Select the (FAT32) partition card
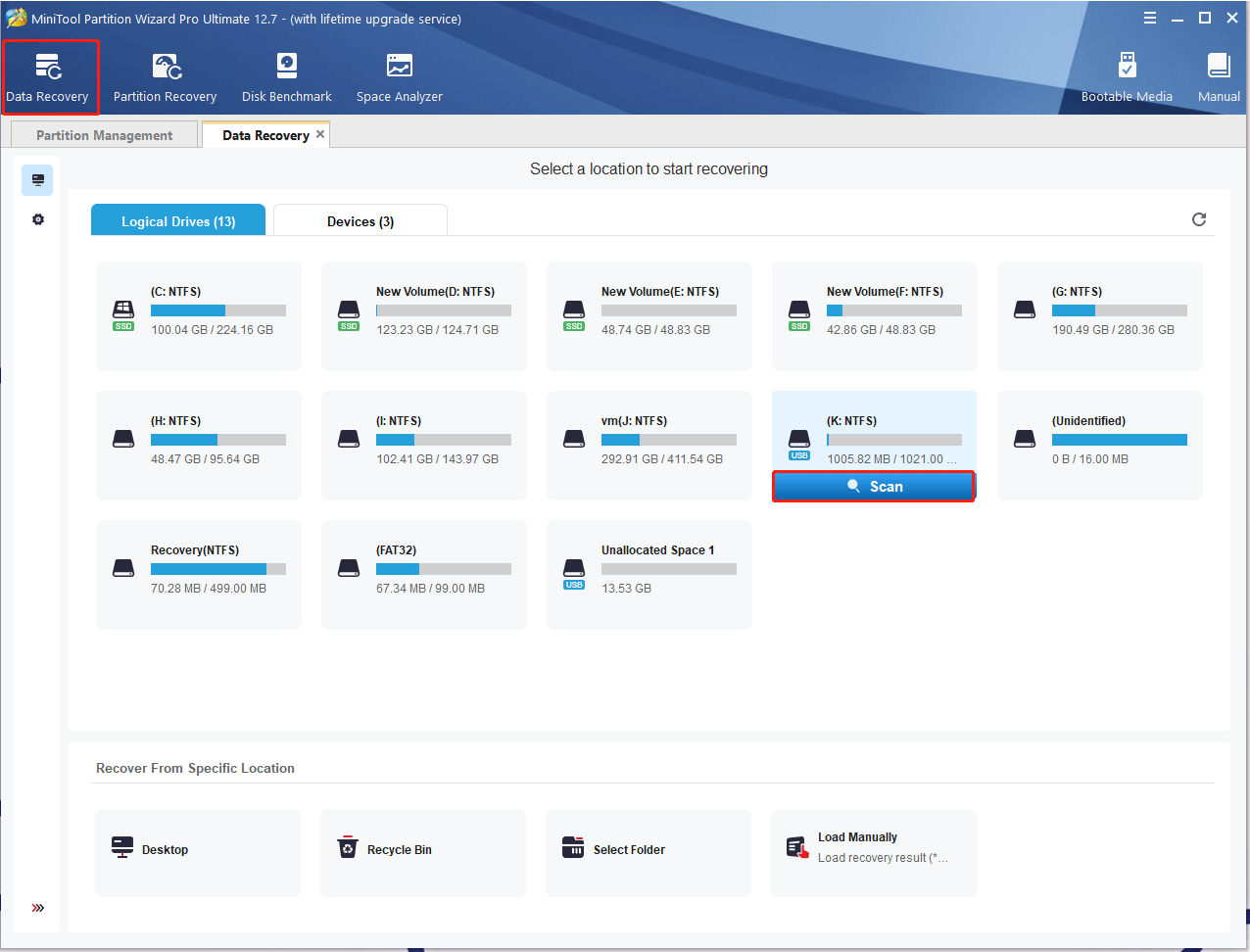Viewport: 1250px width, 952px height. pyautogui.click(x=424, y=575)
